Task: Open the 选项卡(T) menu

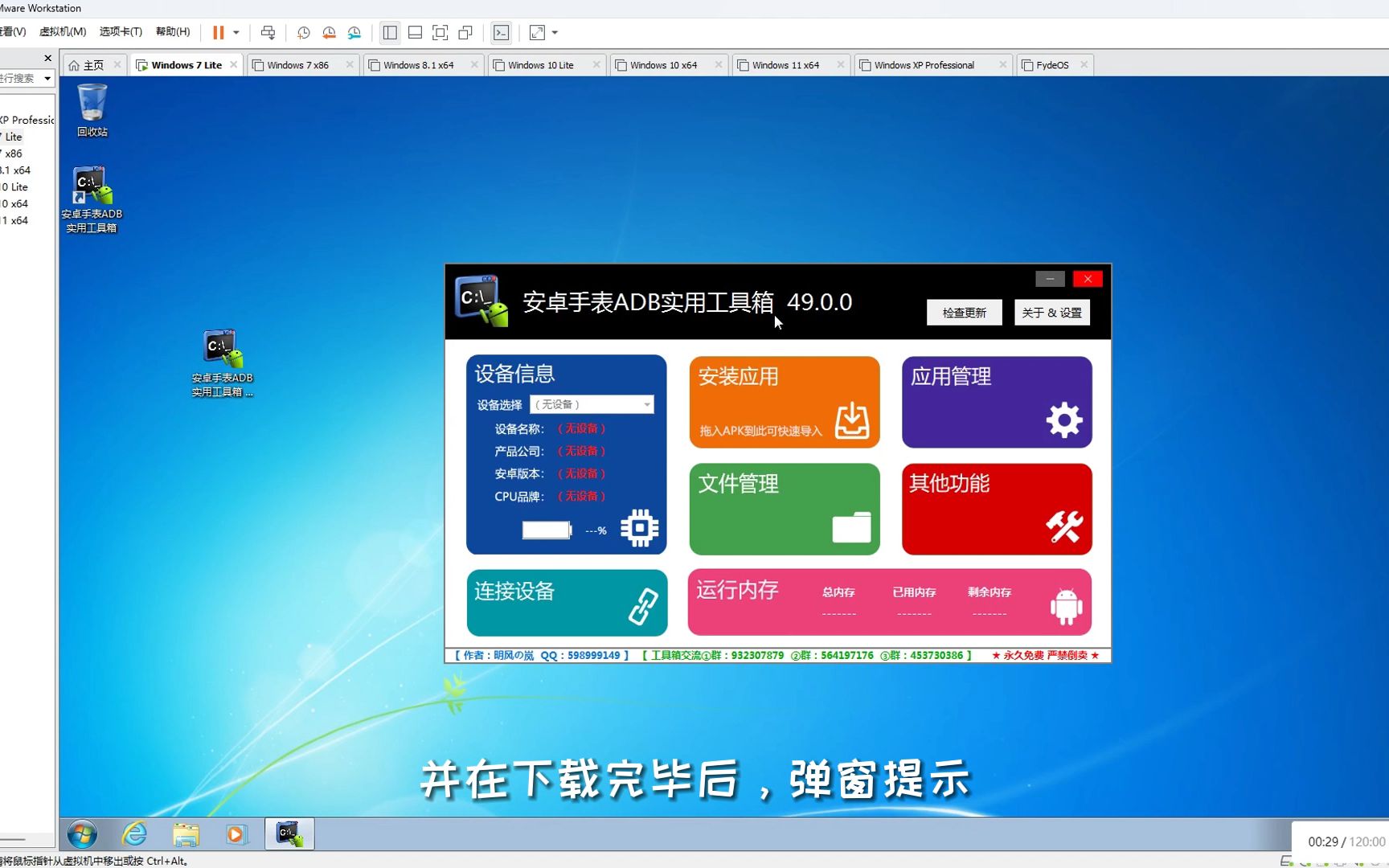Action: [x=121, y=32]
